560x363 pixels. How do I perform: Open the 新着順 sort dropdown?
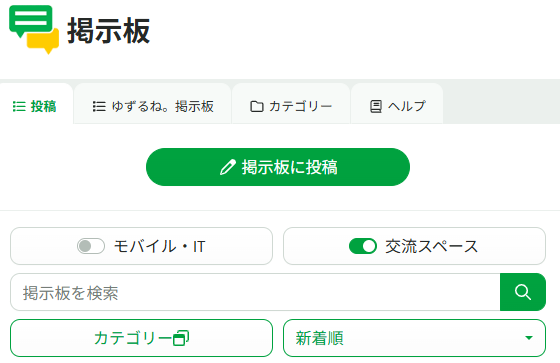414,338
